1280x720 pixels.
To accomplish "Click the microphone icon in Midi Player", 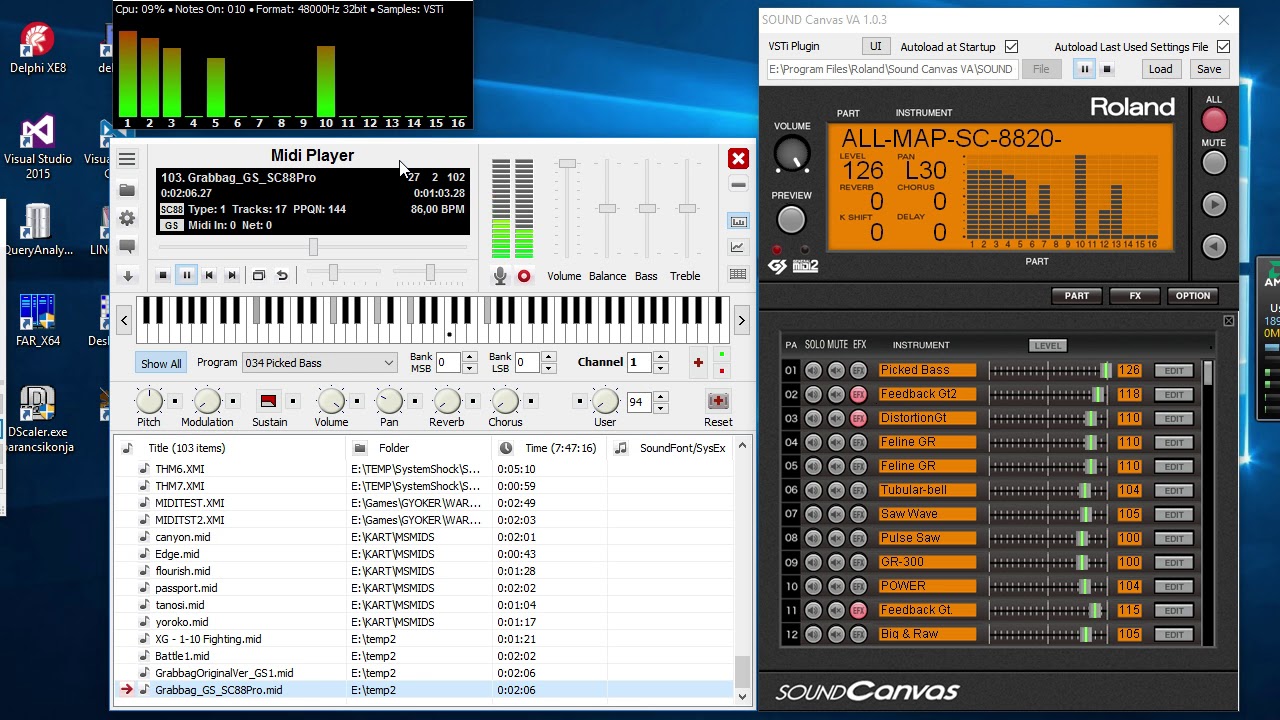I will [500, 276].
